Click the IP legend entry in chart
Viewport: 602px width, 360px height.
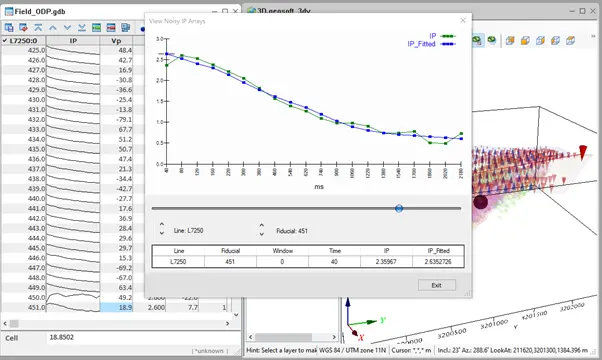pos(442,36)
